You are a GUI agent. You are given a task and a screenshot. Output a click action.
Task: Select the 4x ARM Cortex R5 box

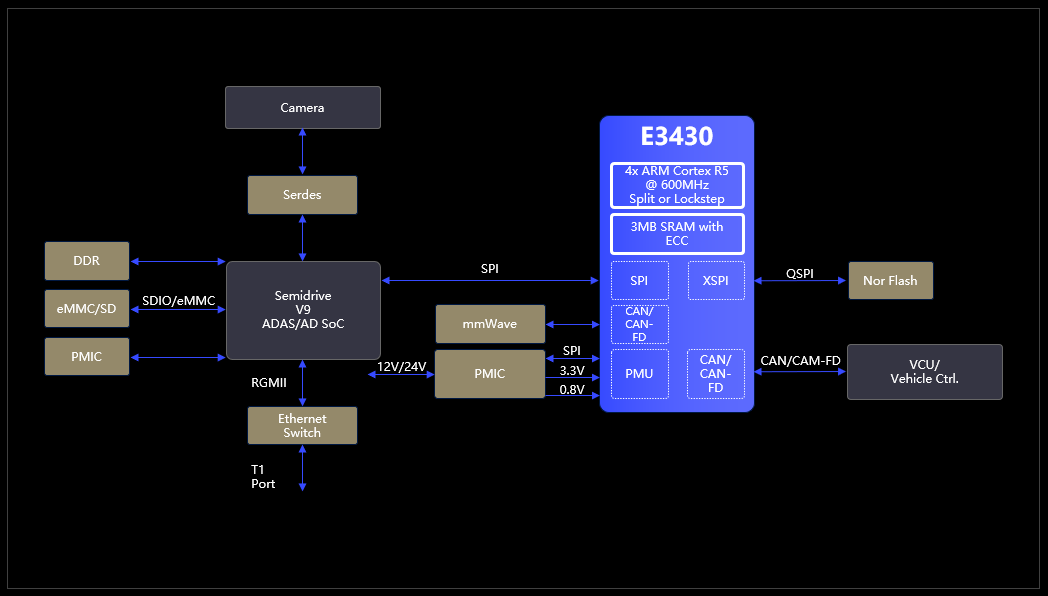(677, 185)
